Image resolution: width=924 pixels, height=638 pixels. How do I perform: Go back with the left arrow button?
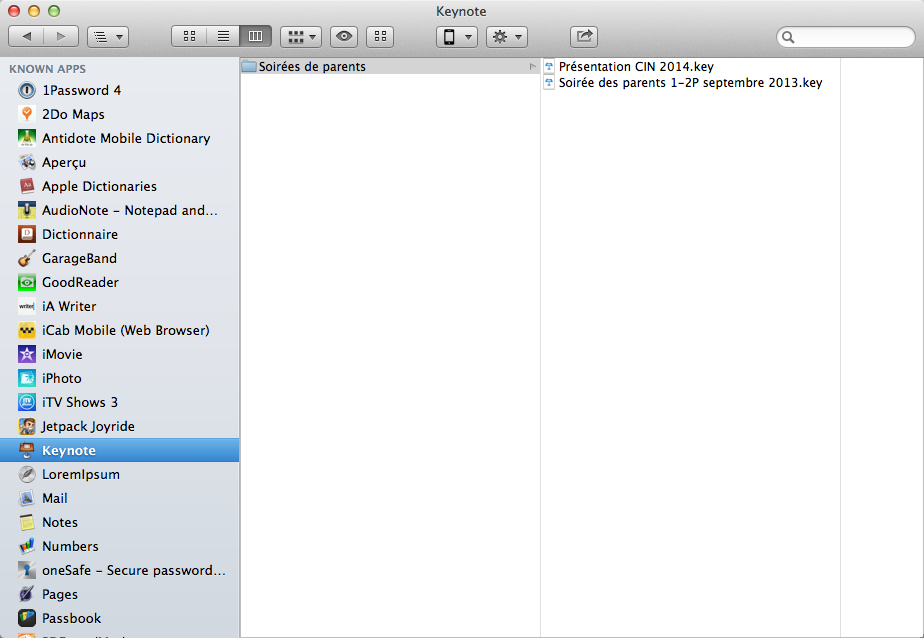coord(27,37)
